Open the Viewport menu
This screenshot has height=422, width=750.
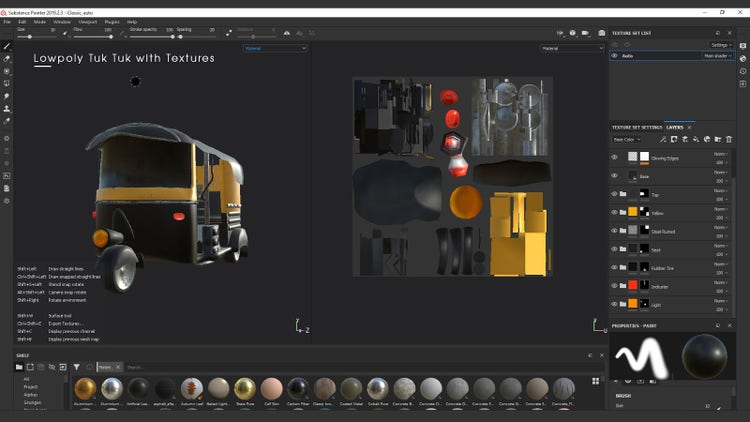(x=88, y=21)
